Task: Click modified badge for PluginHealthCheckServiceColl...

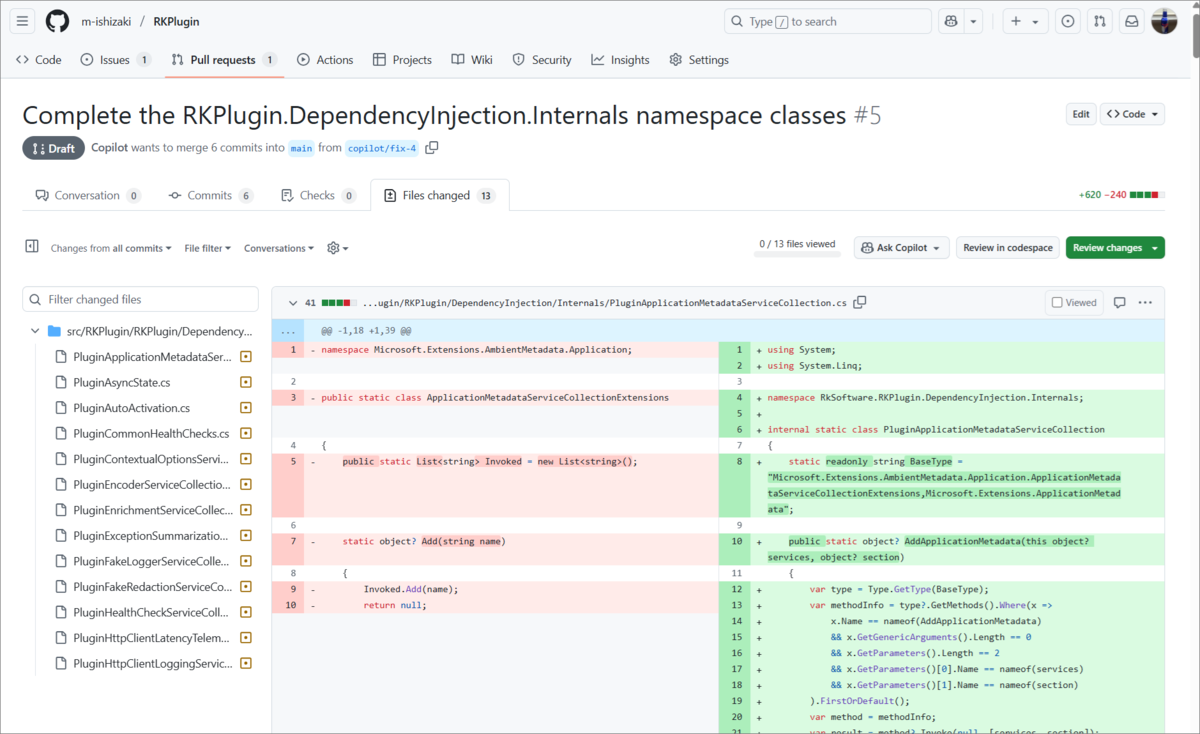Action: click(x=246, y=612)
